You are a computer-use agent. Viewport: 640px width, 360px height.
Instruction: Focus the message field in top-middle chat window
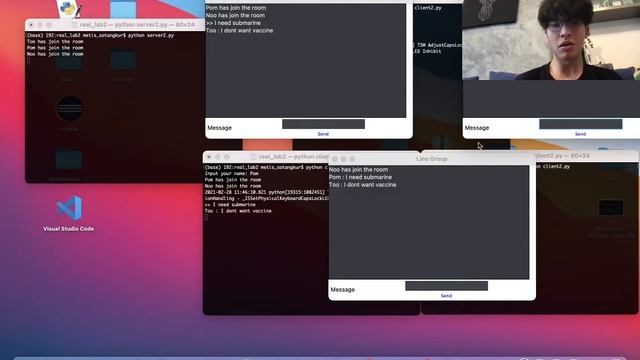click(x=323, y=124)
